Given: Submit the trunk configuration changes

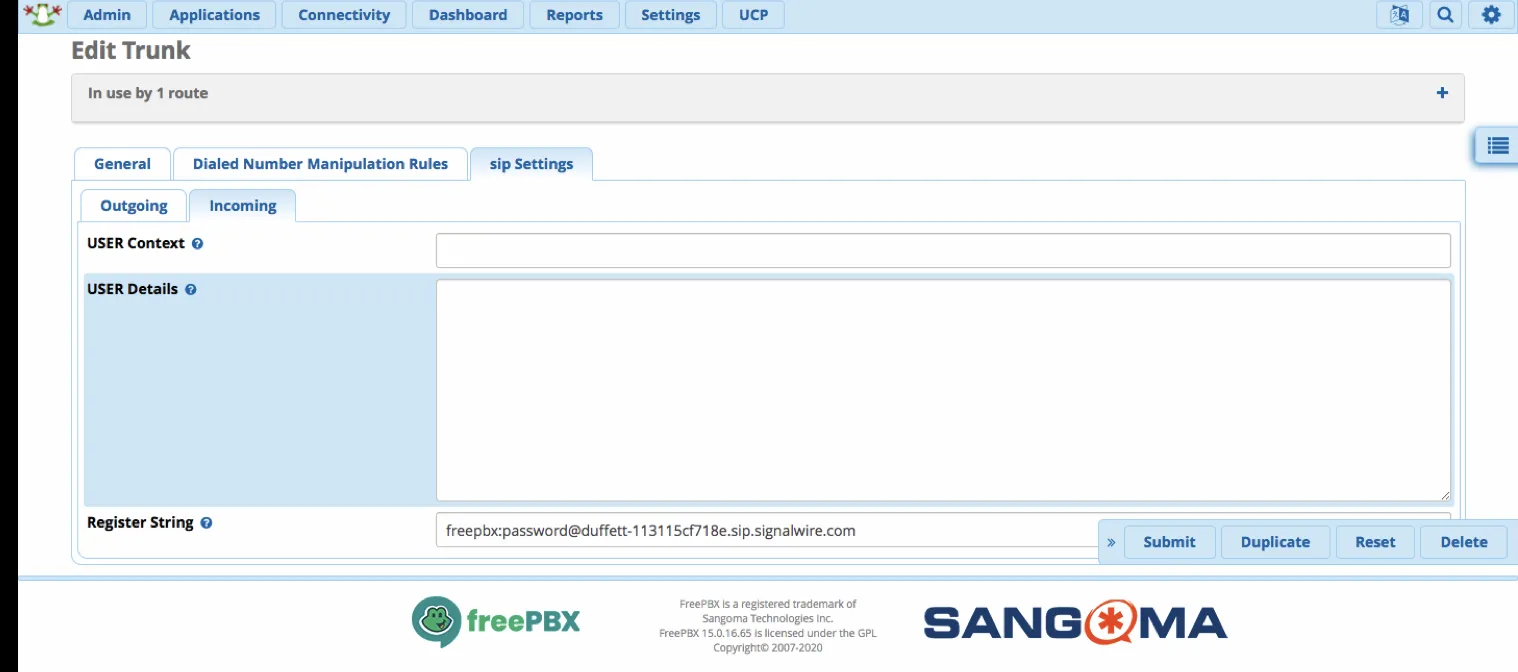Looking at the screenshot, I should 1169,542.
